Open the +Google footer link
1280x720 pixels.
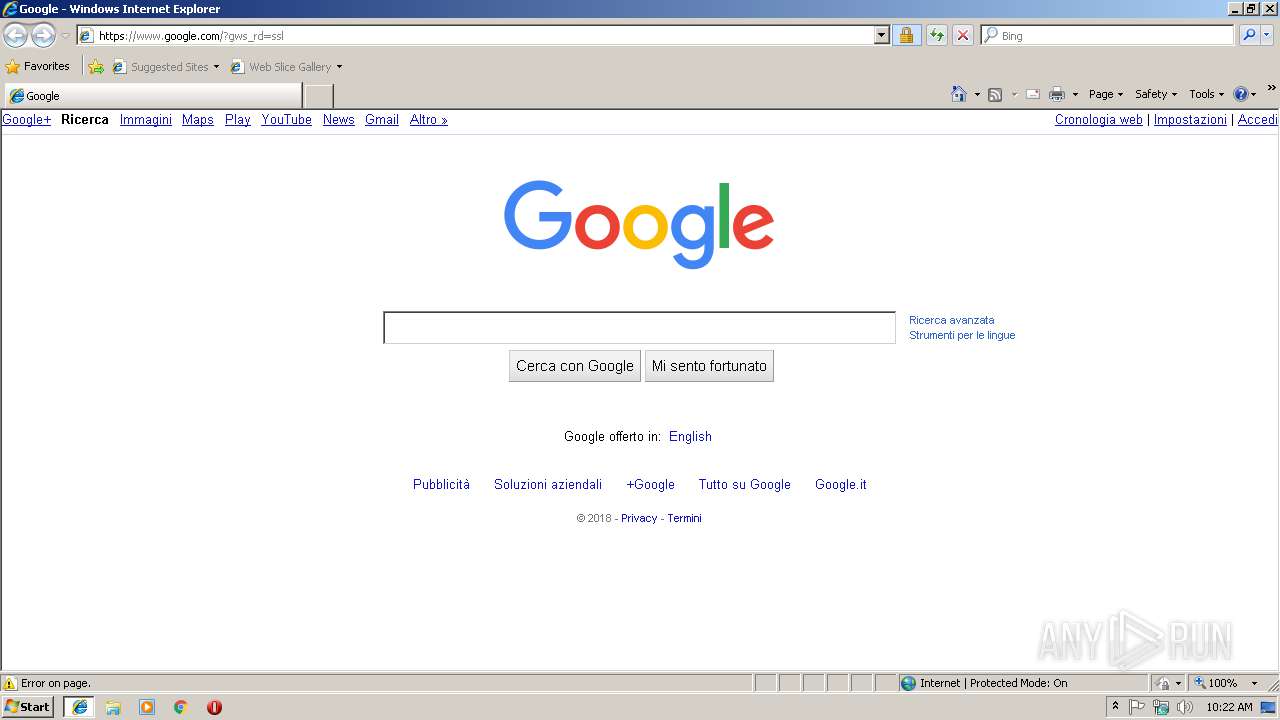pyautogui.click(x=651, y=485)
